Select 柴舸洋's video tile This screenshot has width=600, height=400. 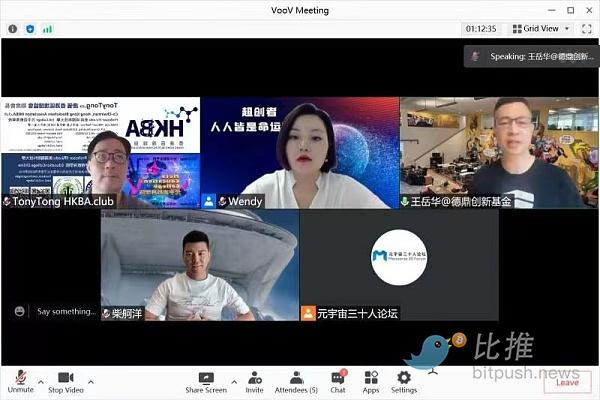tap(200, 265)
